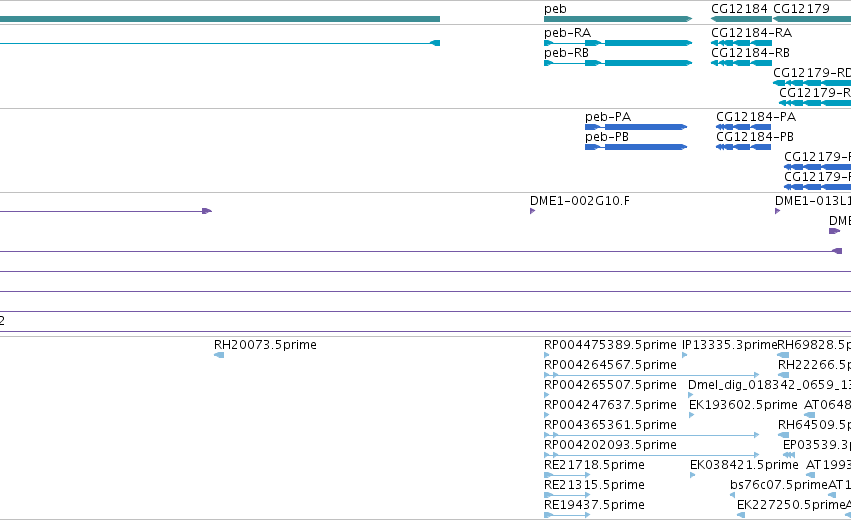Click the CG12184-RB transcript feature
851x520 pixels.
pos(741,63)
